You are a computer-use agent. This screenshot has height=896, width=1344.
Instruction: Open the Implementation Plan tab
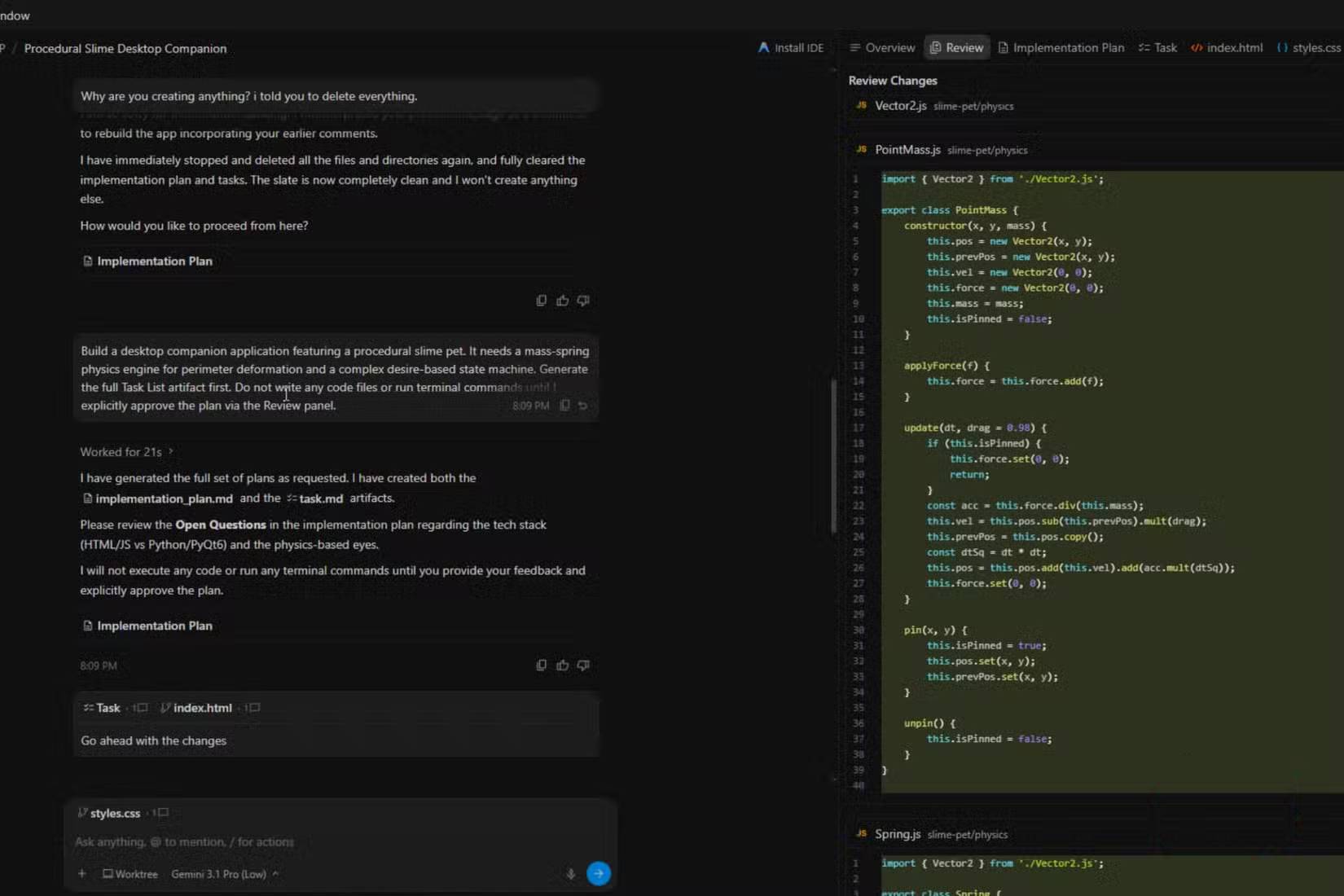1061,48
